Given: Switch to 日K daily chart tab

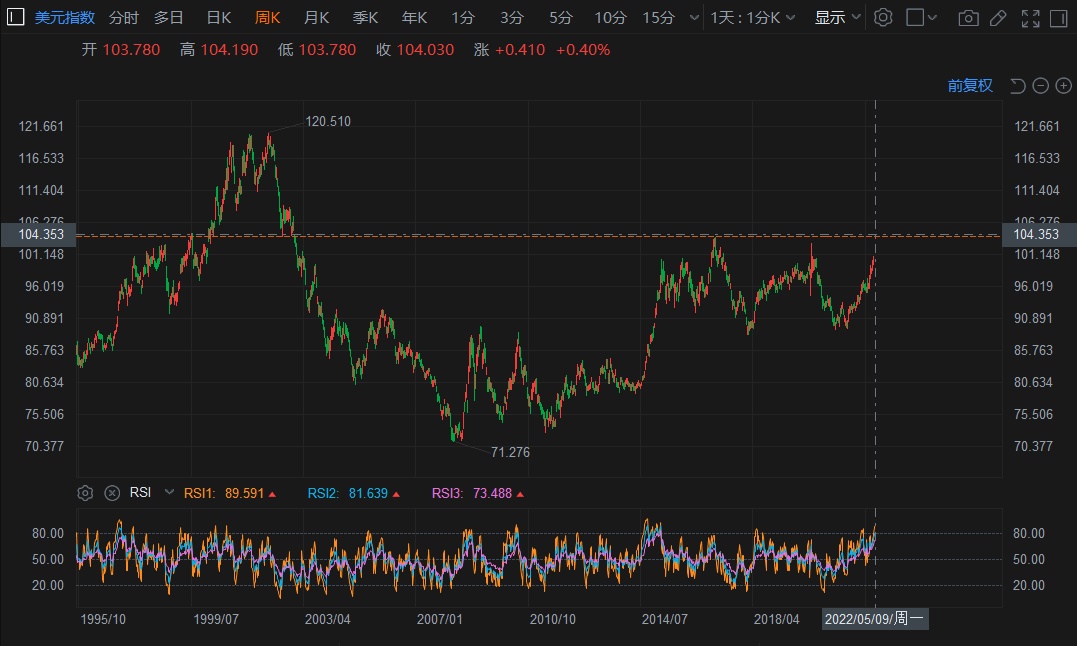Looking at the screenshot, I should [x=218, y=18].
